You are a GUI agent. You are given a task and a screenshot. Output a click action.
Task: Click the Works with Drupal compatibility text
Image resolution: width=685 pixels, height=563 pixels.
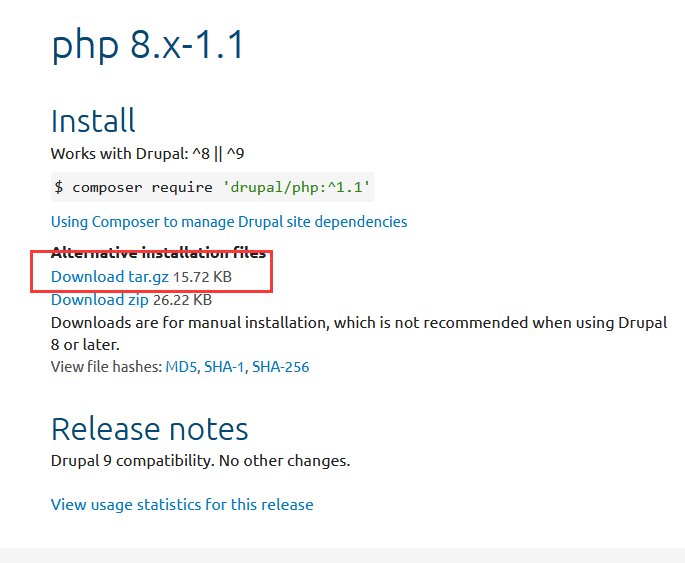[148, 154]
